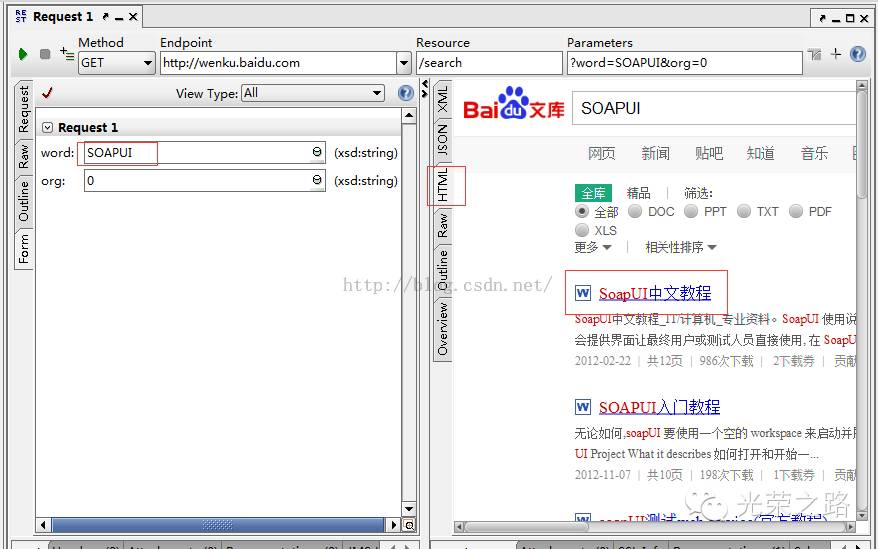Open the Endpoint dropdown arrow
Screen dimensions: 878x549
coord(404,63)
